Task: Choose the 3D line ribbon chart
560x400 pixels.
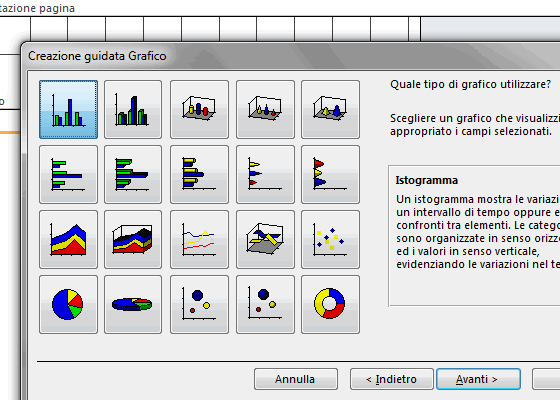Action: click(x=265, y=239)
